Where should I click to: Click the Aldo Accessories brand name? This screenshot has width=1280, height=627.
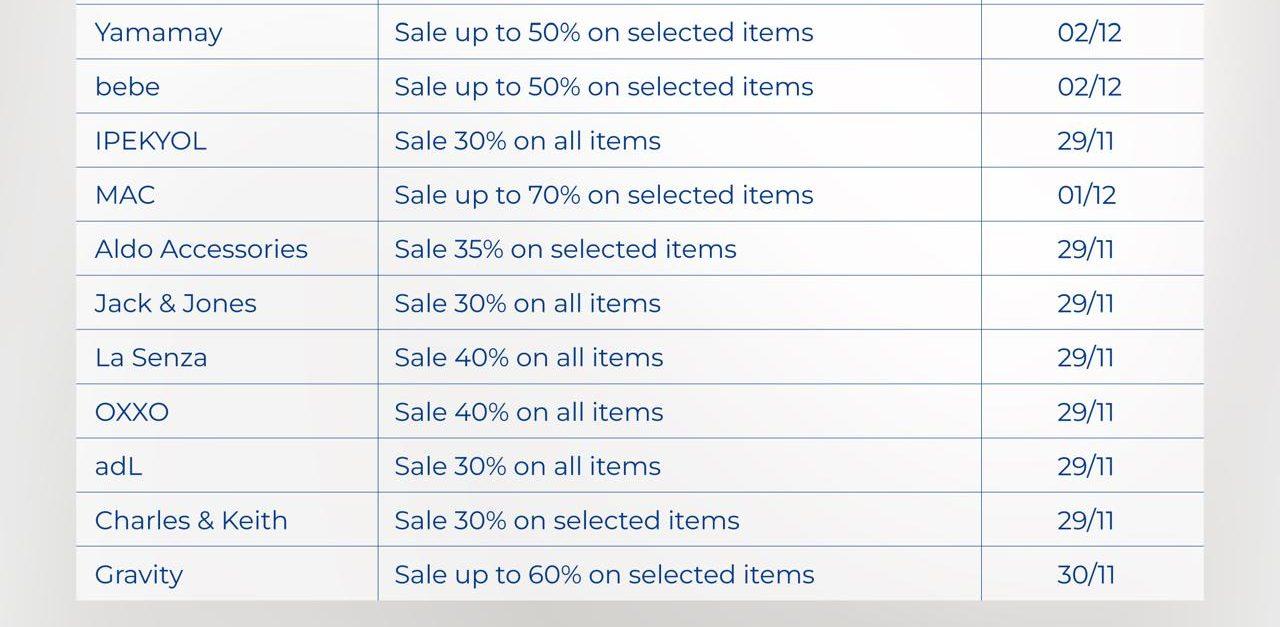(x=201, y=249)
